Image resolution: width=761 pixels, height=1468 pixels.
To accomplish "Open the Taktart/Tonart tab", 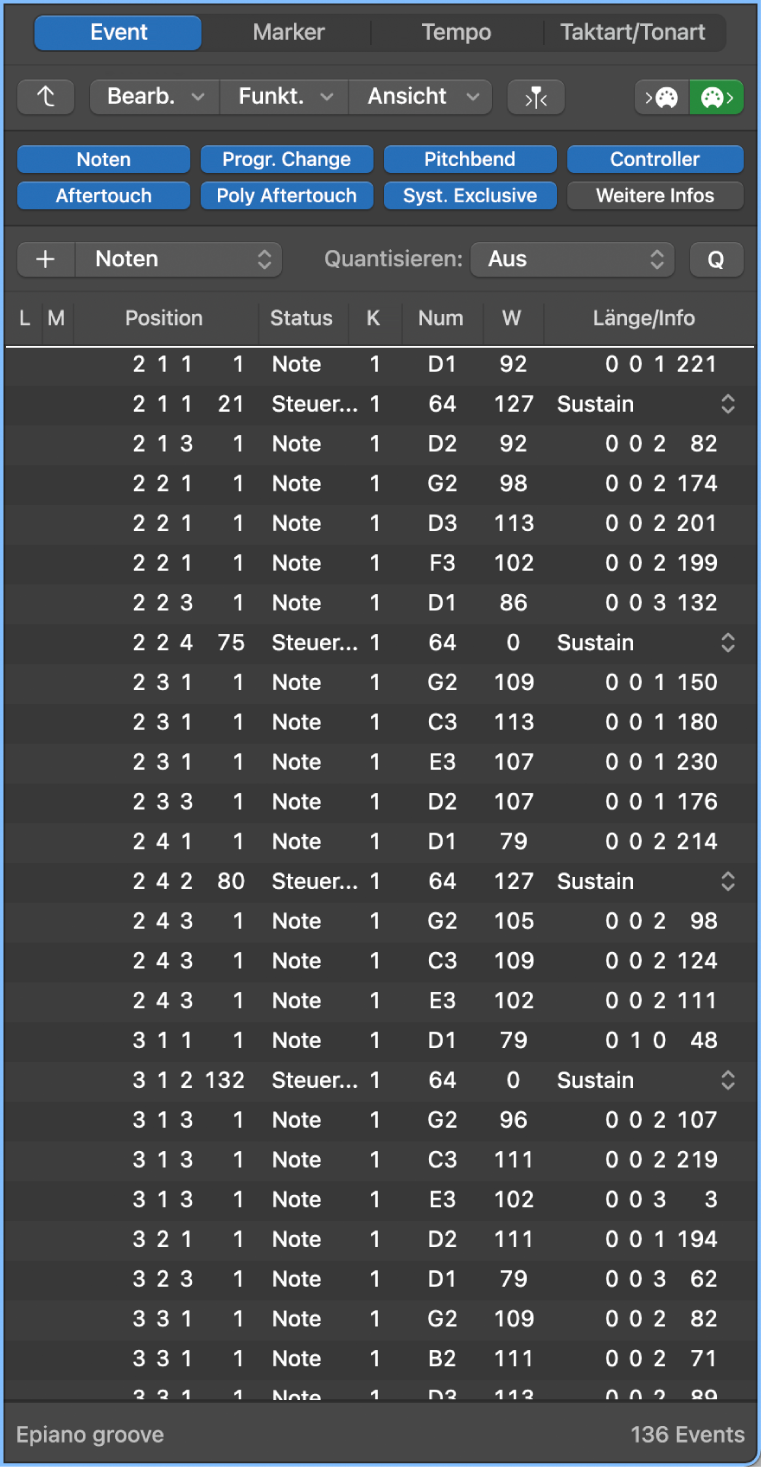I will tap(632, 32).
